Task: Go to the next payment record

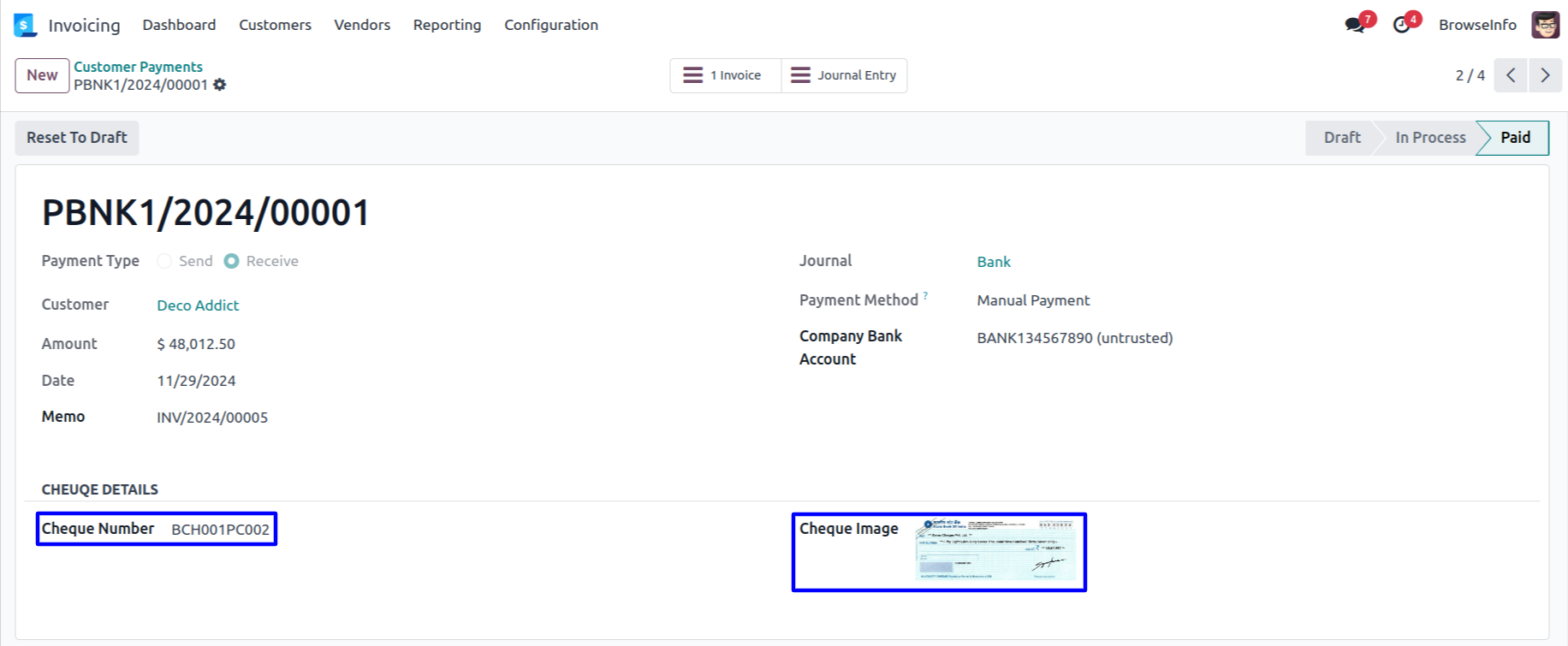Action: click(x=1545, y=75)
